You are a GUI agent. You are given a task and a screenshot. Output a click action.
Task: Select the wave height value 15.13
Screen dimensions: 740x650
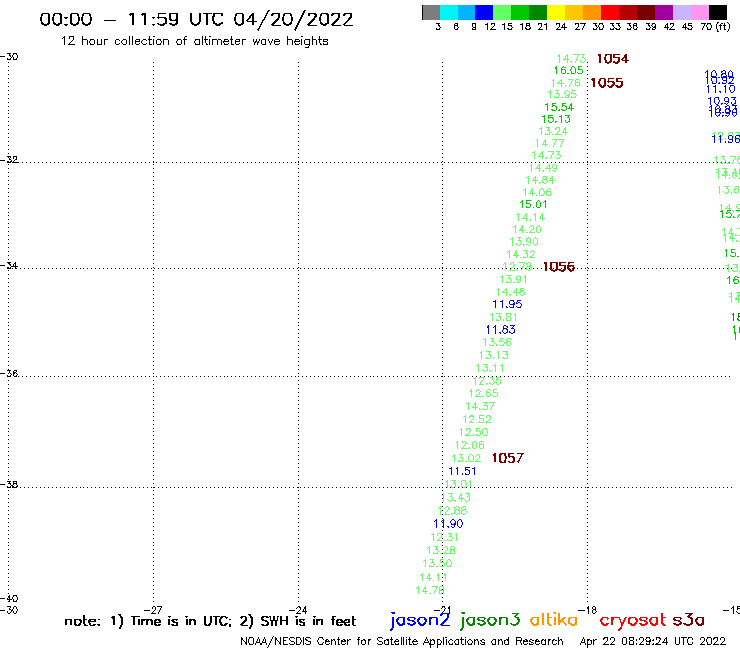(556, 119)
